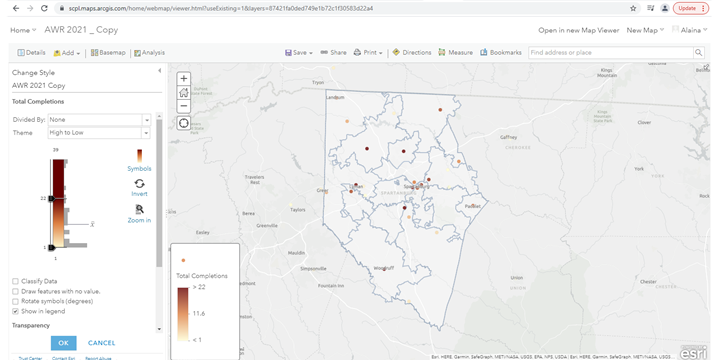Share the web map
The height and width of the screenshot is (360, 712).
pyautogui.click(x=333, y=53)
